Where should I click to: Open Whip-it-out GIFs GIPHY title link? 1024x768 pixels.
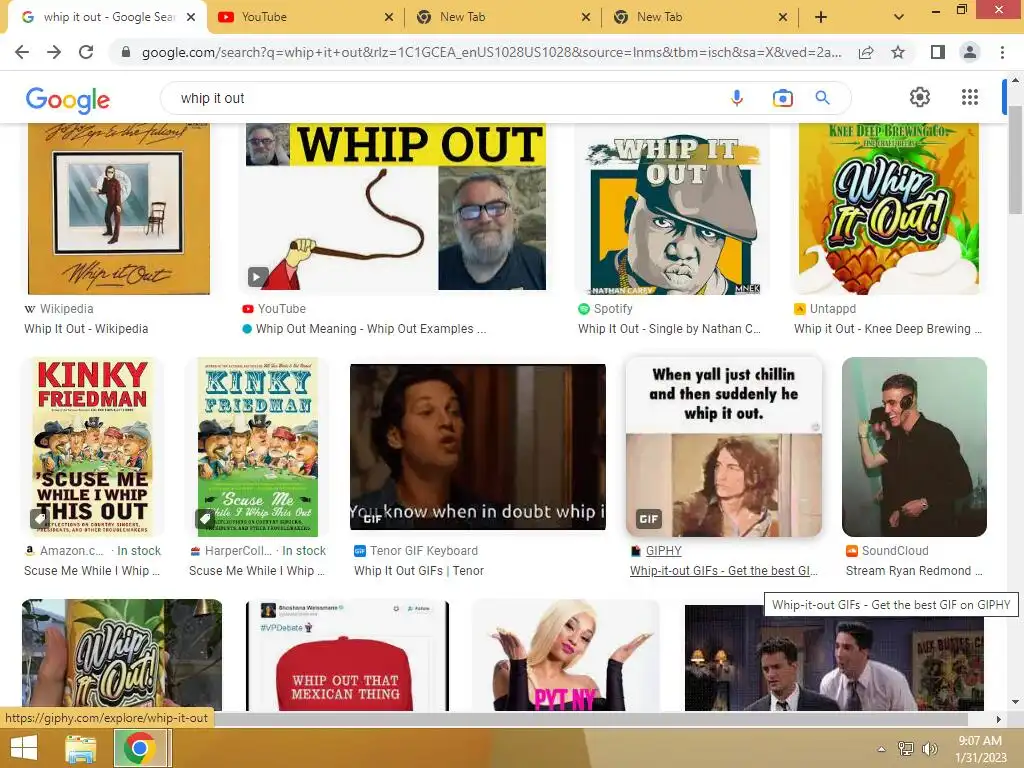pyautogui.click(x=724, y=570)
